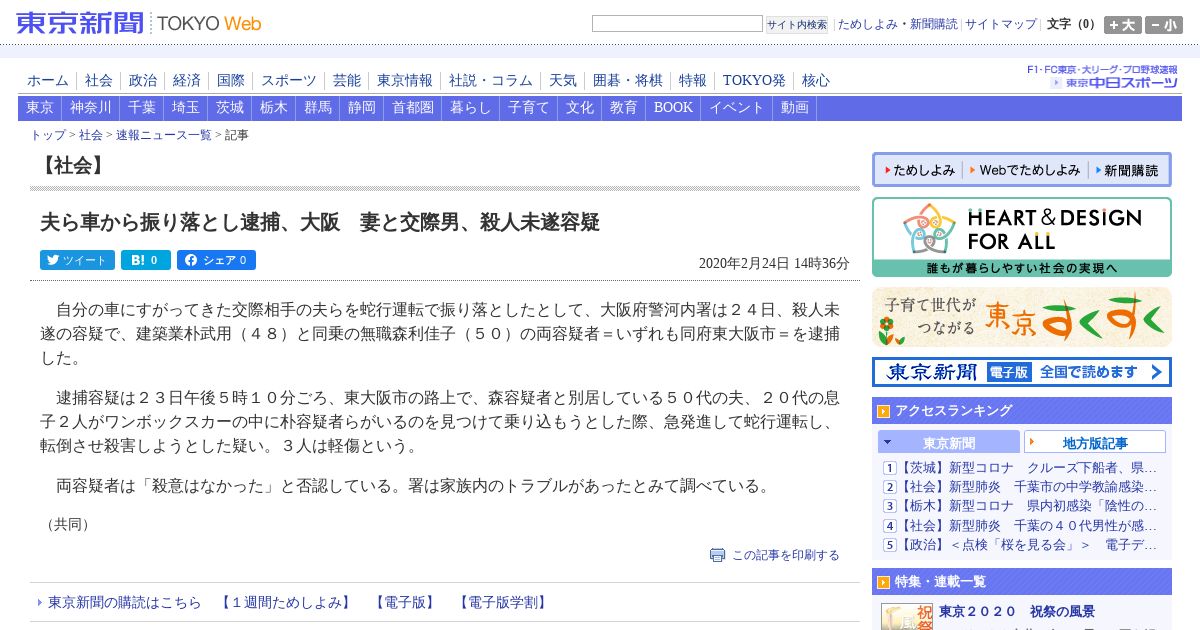The height and width of the screenshot is (630, 1200).
Task: Increase text size with +大 button
Action: (1123, 25)
